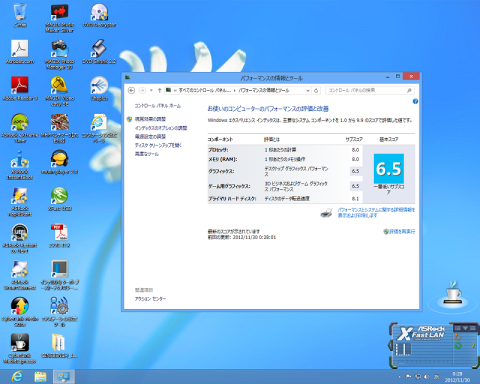Open DVD Decrypter desktop shortcut
The height and width of the screenshot is (384, 480).
pos(99,15)
